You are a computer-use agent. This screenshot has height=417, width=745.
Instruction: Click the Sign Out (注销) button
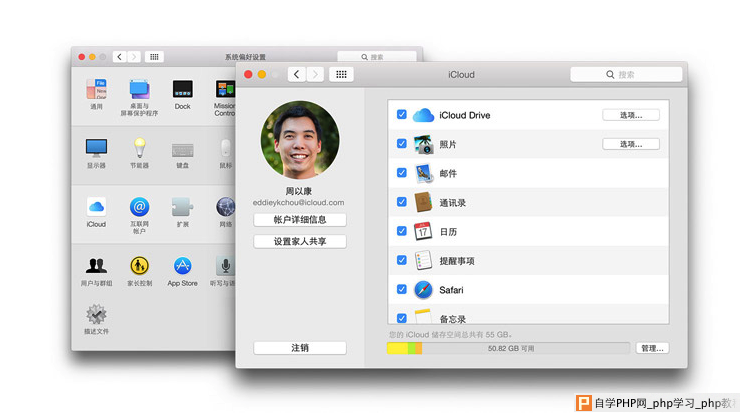point(300,348)
